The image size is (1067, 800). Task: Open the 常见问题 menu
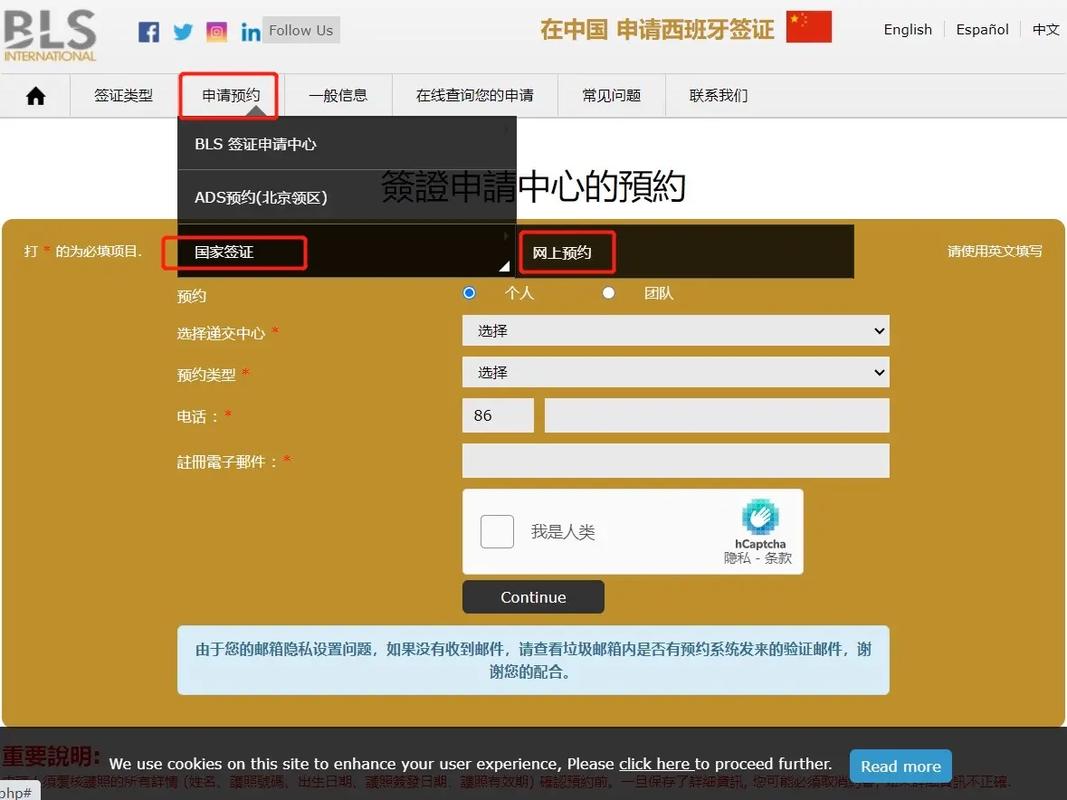pyautogui.click(x=611, y=95)
